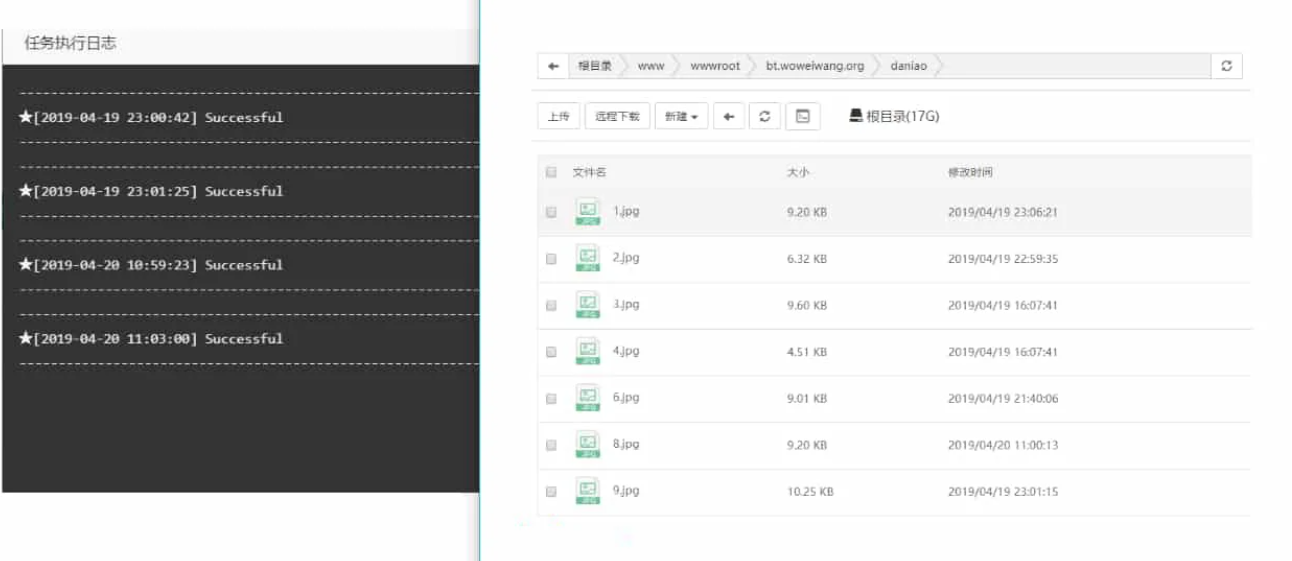The image size is (1292, 561).
Task: Select the checkbox for 8.jpg
Action: pos(551,445)
